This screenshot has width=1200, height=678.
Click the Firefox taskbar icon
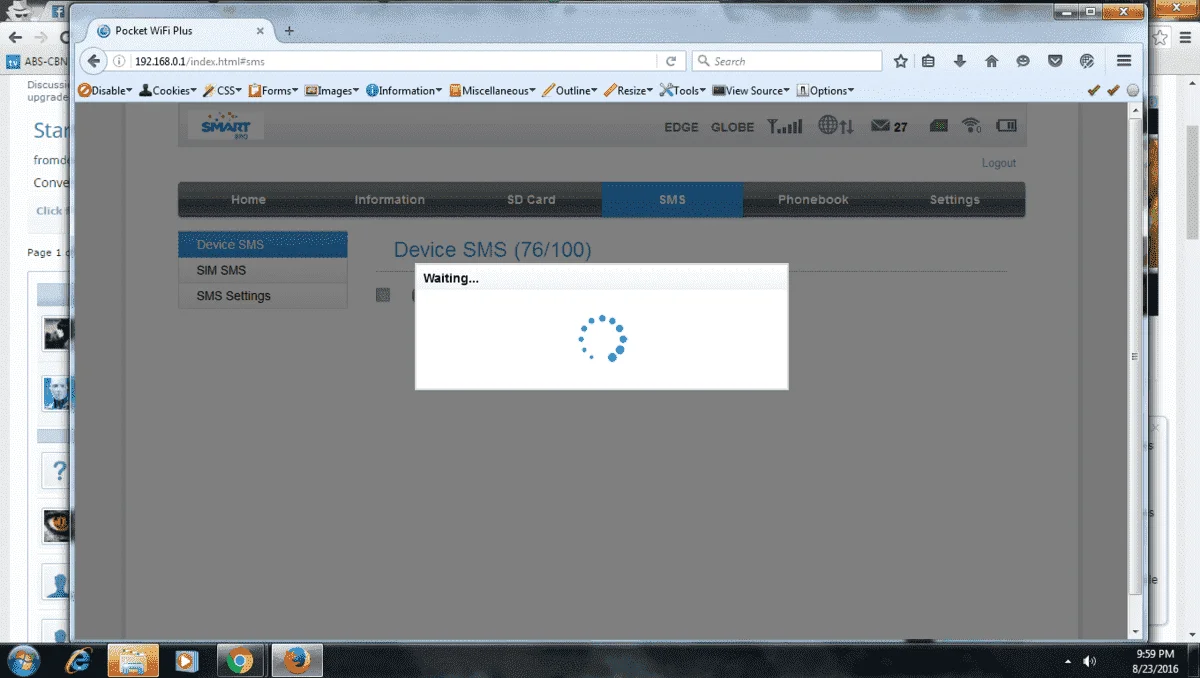(x=296, y=661)
